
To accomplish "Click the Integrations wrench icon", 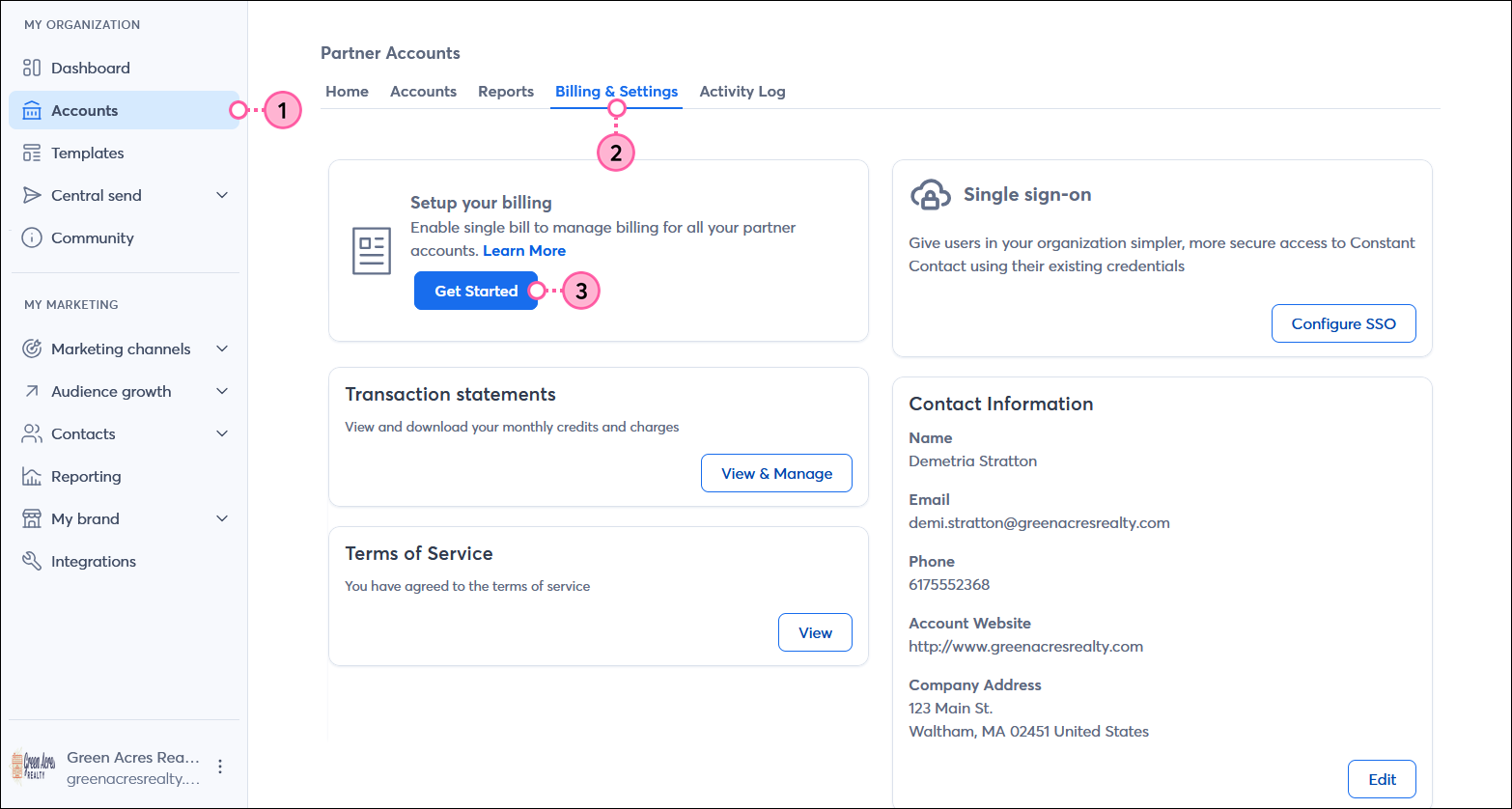I will [x=32, y=561].
